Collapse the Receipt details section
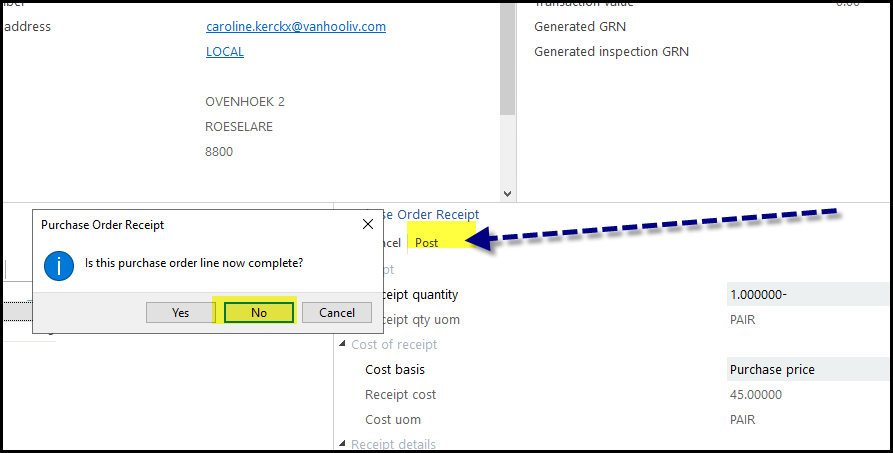 tap(343, 445)
